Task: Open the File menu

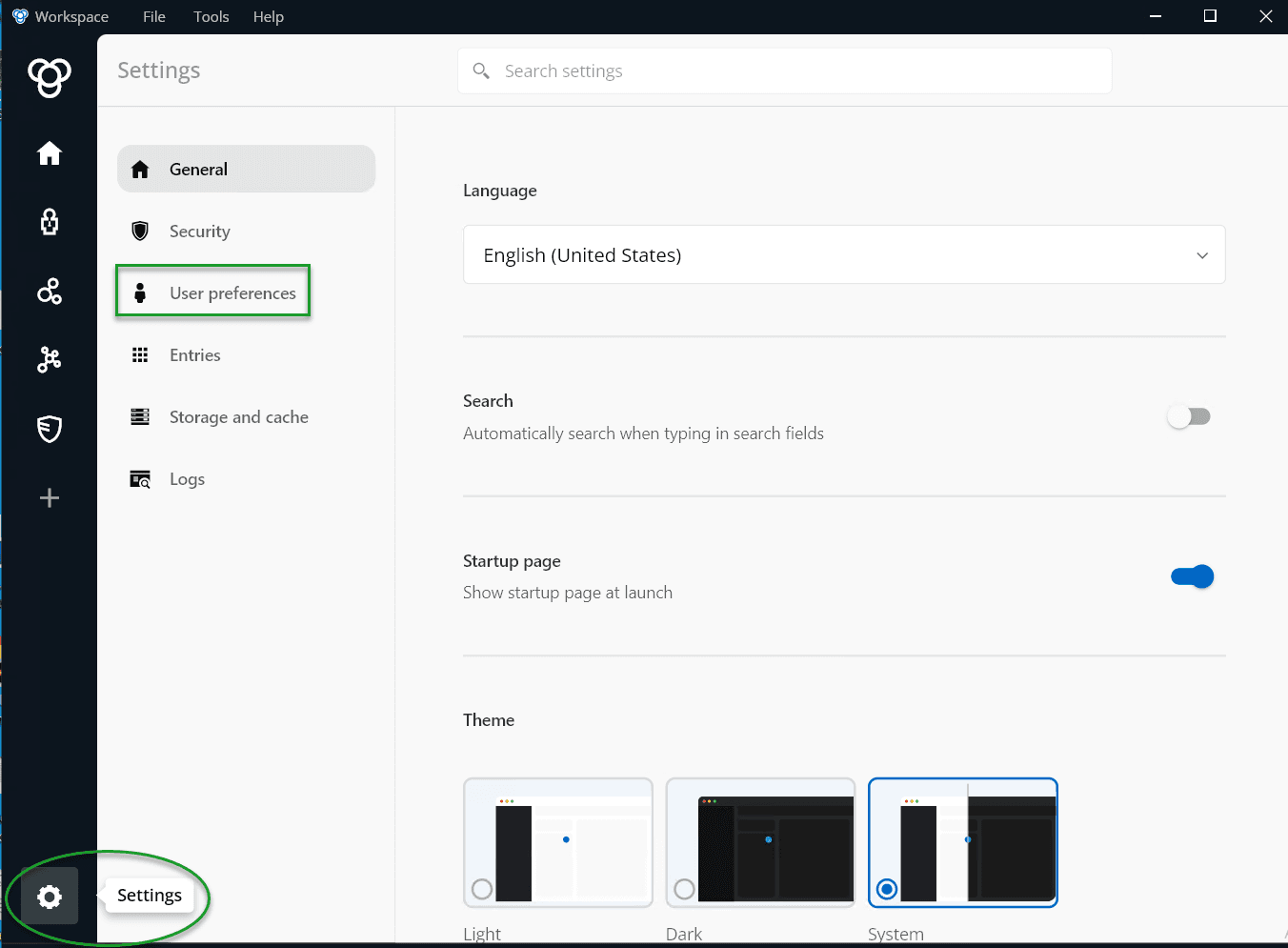Action: pos(154,16)
